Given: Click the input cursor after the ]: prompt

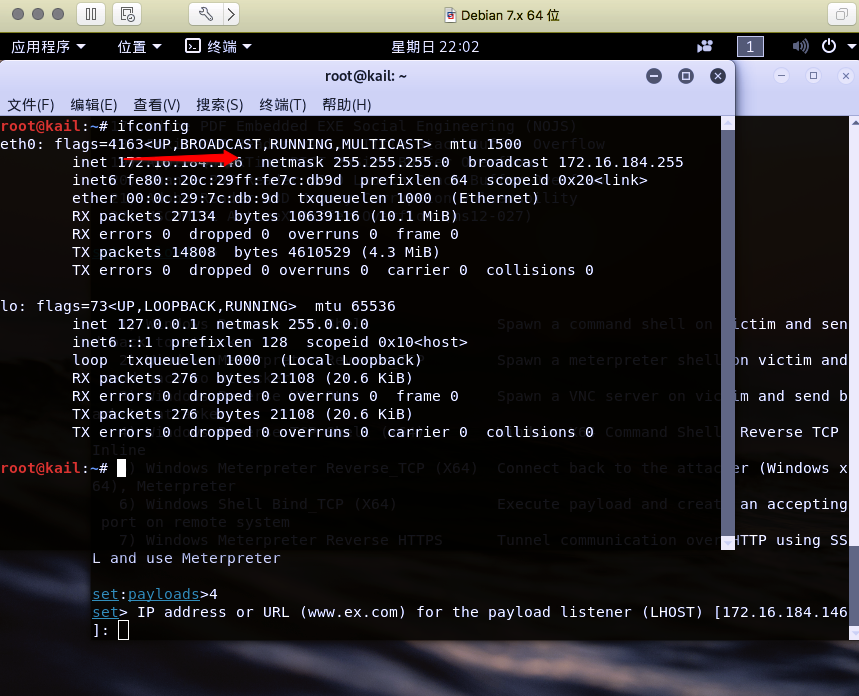Looking at the screenshot, I should click(123, 630).
